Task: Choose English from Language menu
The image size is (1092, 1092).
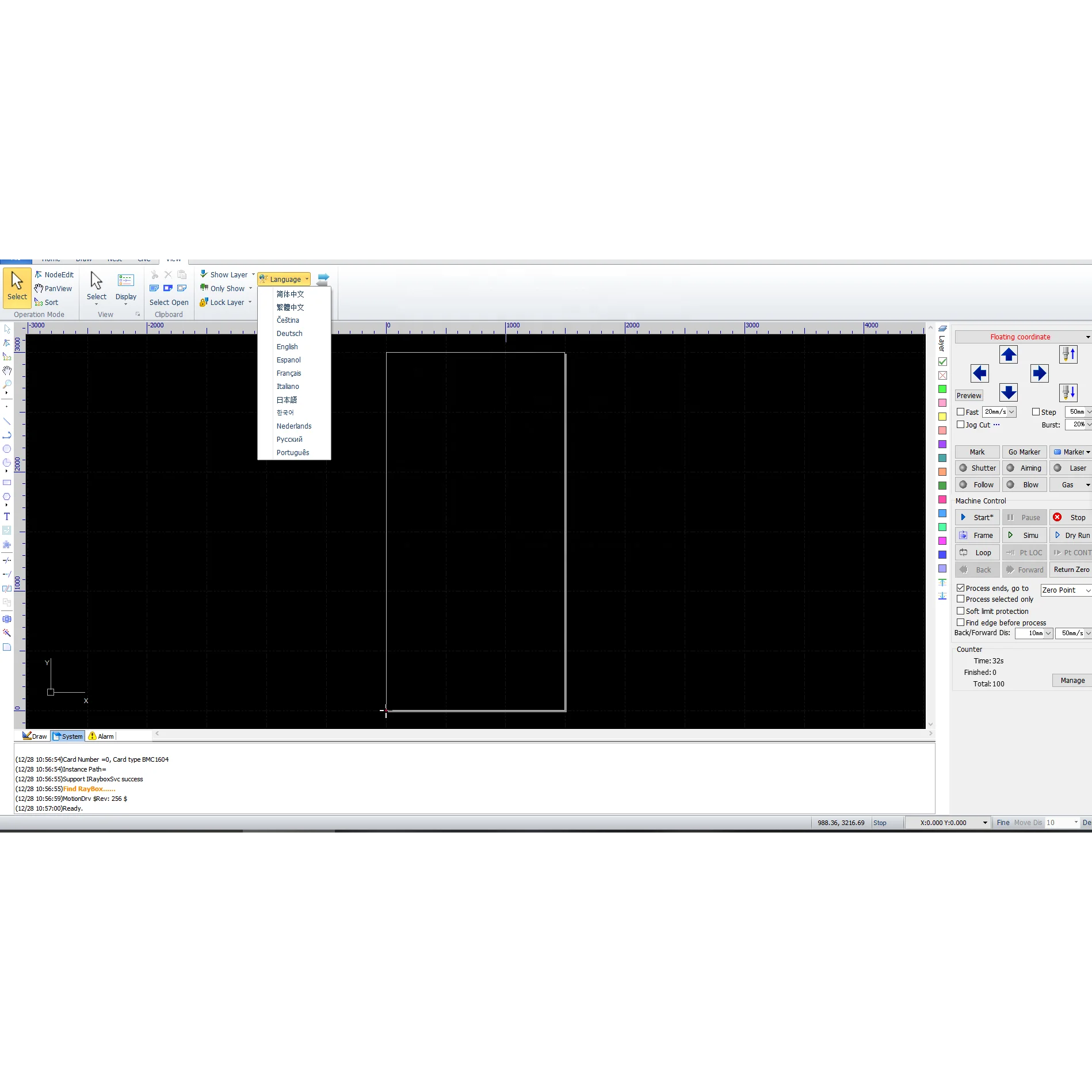Action: point(287,347)
